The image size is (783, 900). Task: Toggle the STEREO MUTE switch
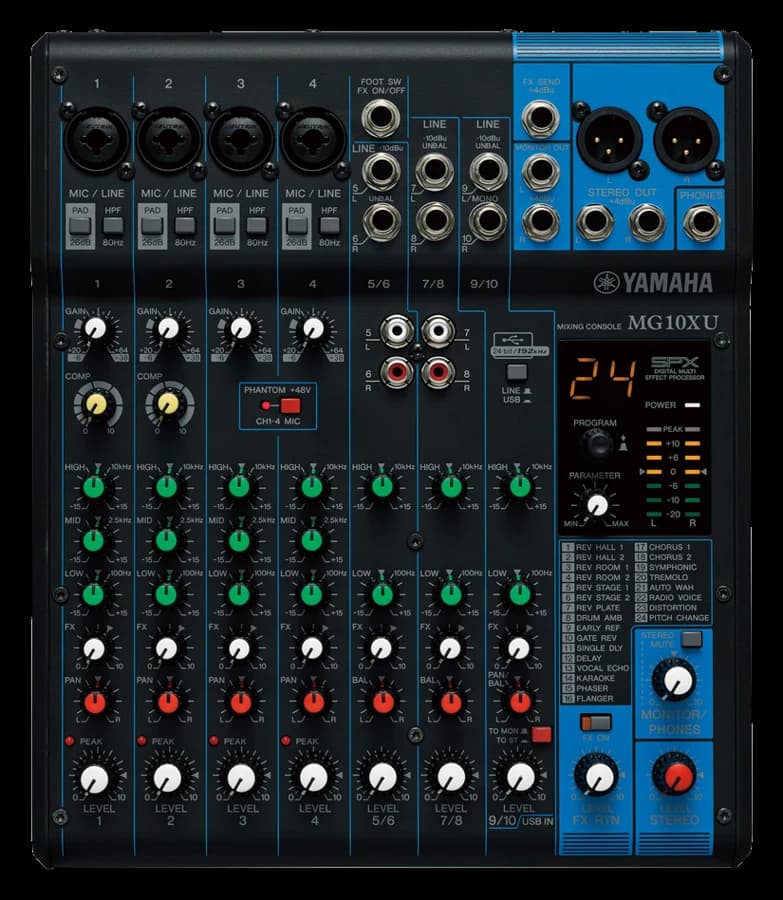[x=692, y=639]
